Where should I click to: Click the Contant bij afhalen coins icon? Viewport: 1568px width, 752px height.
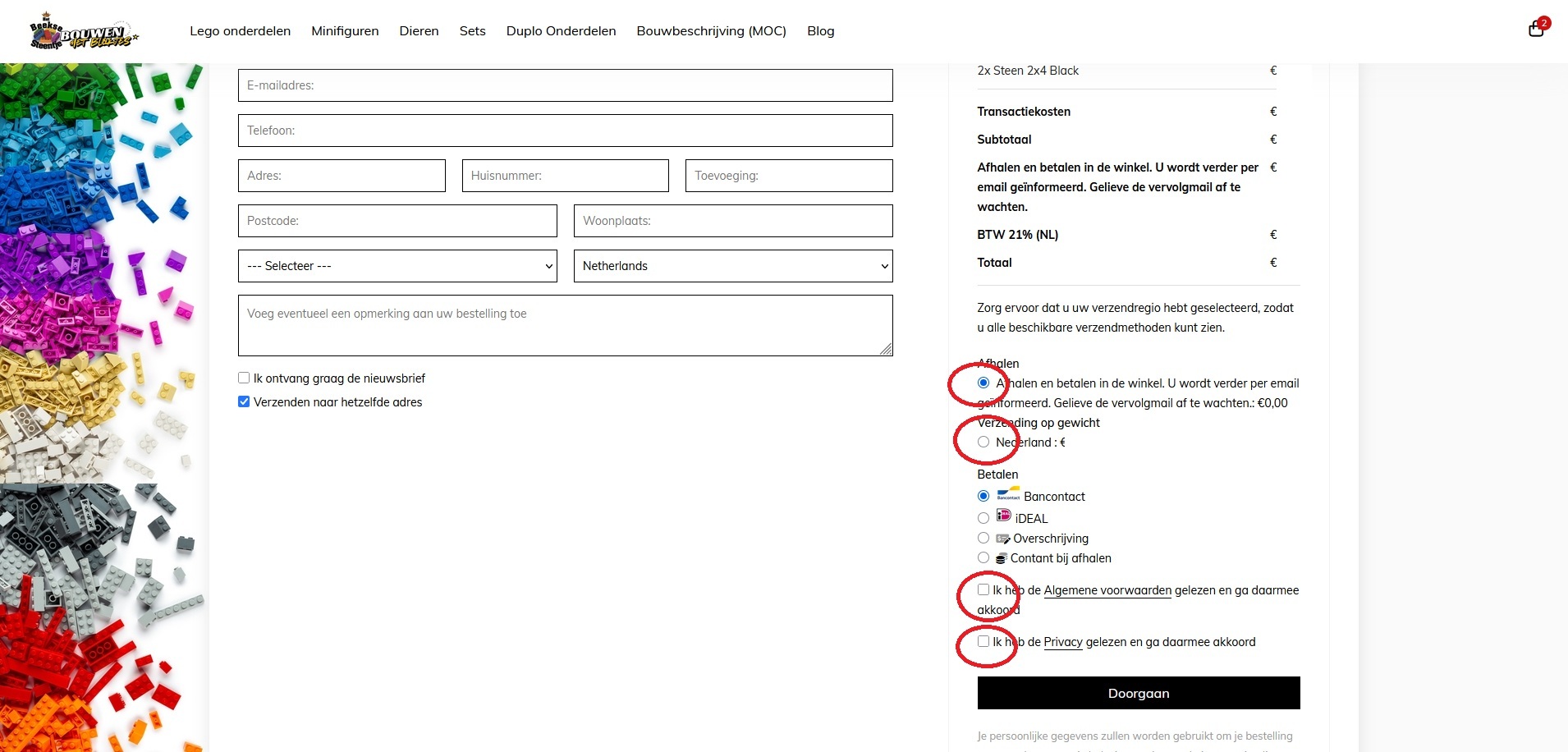1001,558
